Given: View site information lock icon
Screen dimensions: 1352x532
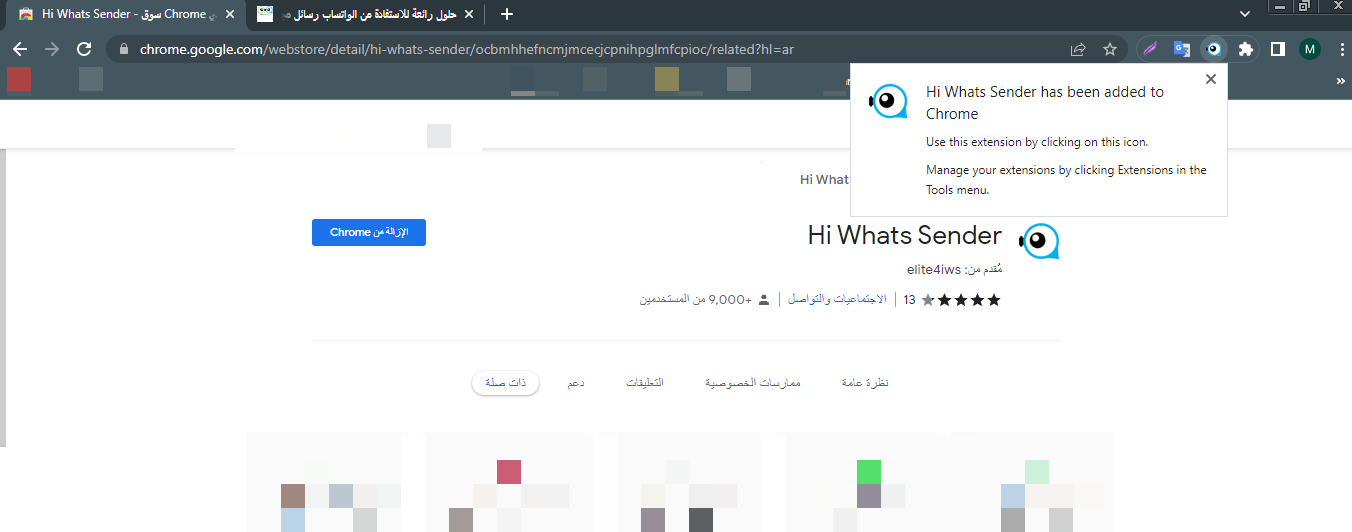Looking at the screenshot, I should click(124, 49).
